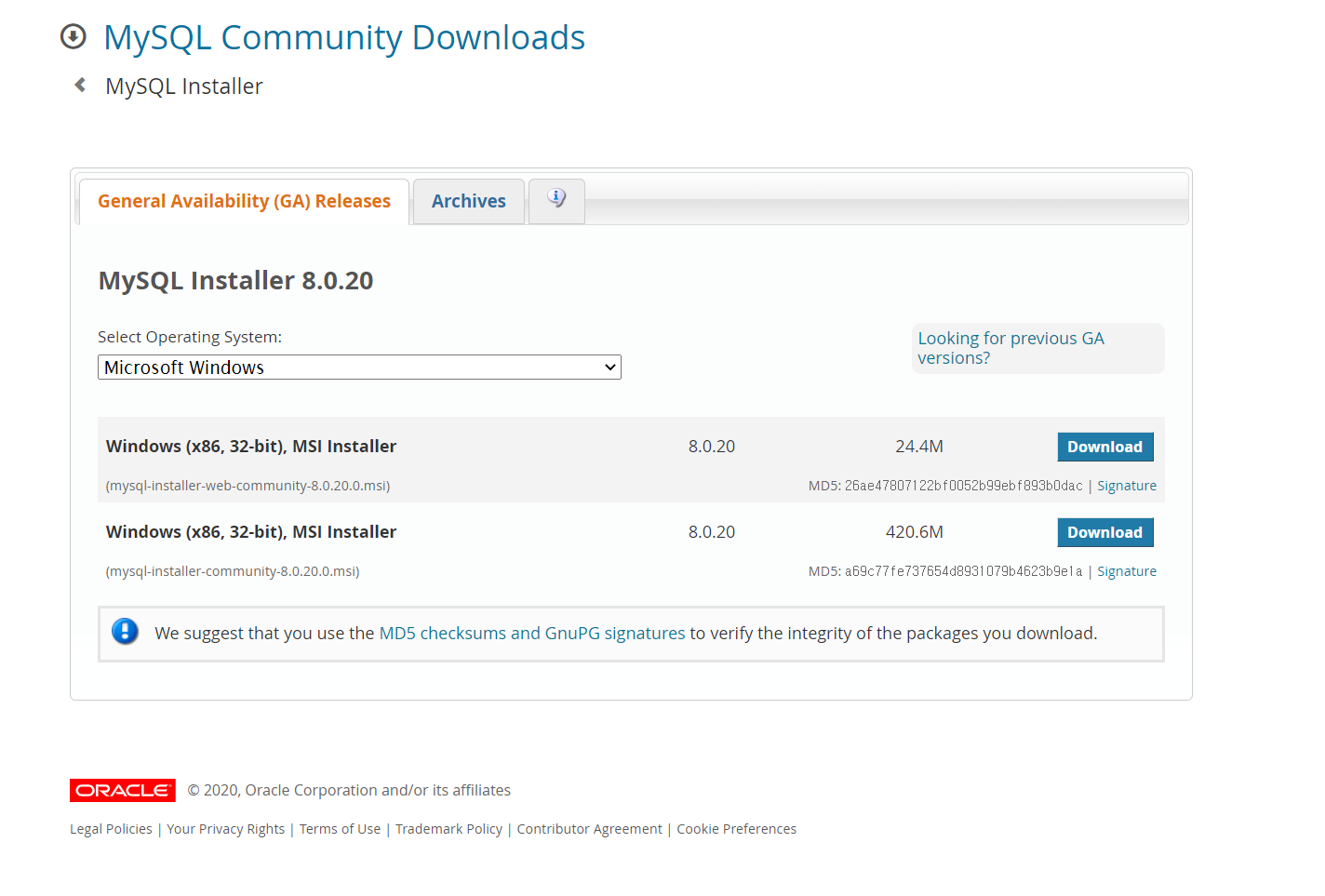Click the Oracle logo in footer
The height and width of the screenshot is (896, 1325).
[x=123, y=790]
